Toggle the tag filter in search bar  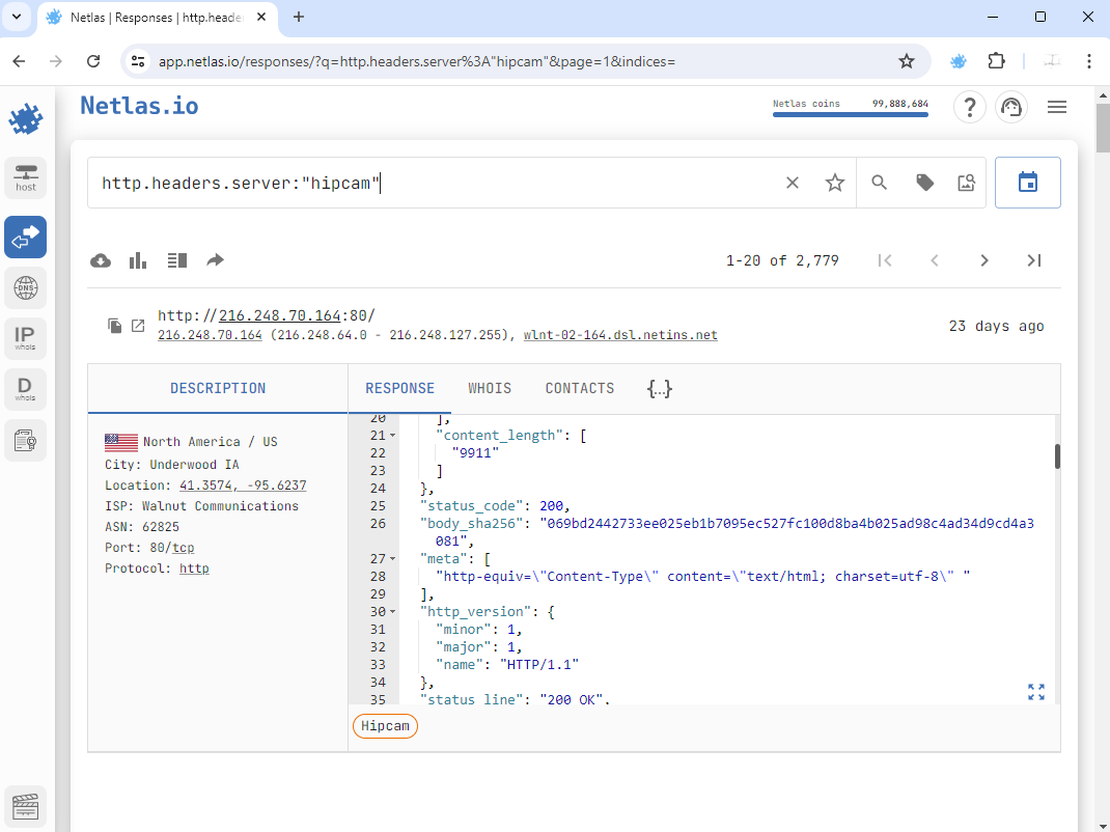(924, 182)
